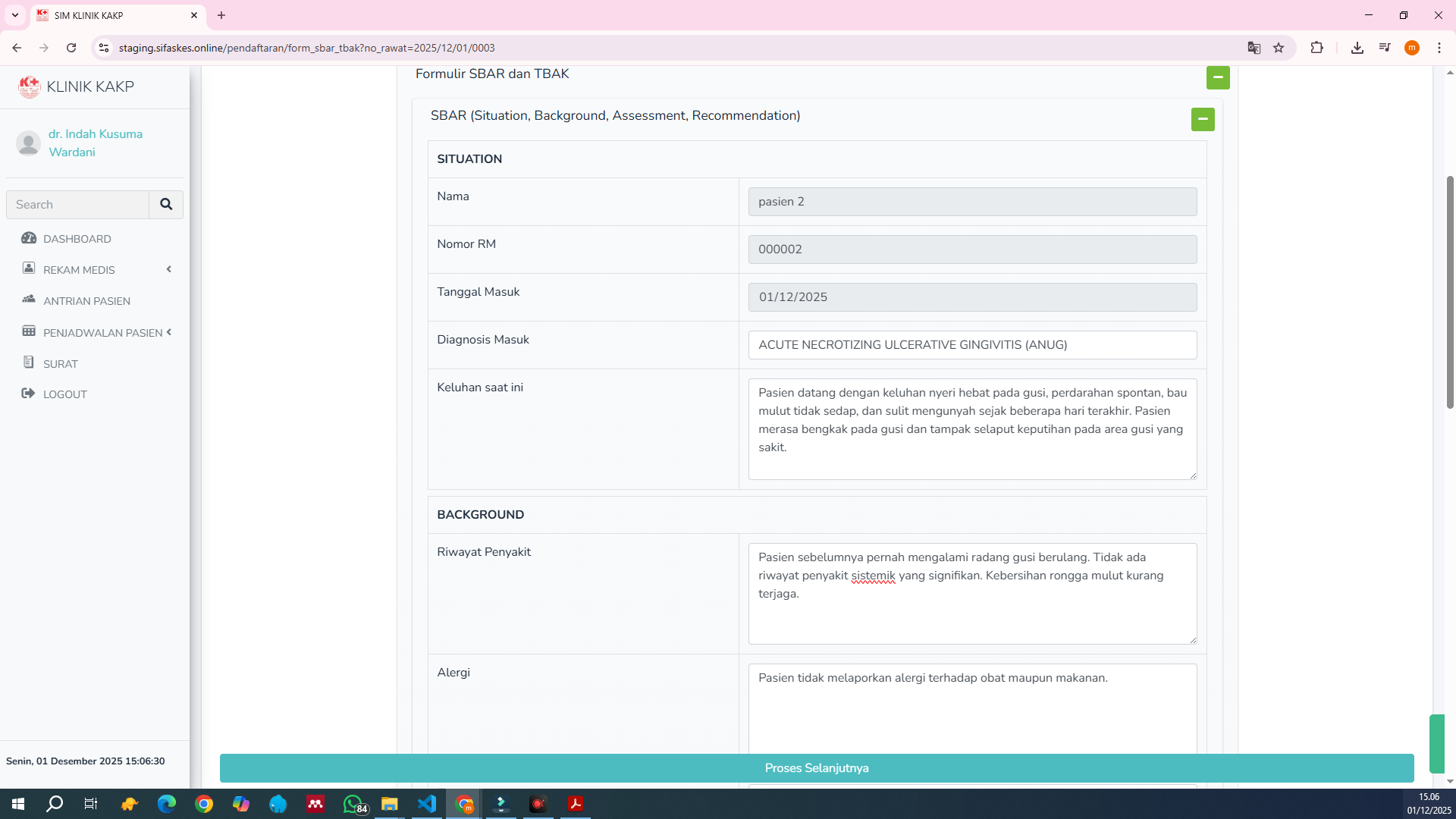
Task: Reload the page with the refresh icon
Action: 71,48
